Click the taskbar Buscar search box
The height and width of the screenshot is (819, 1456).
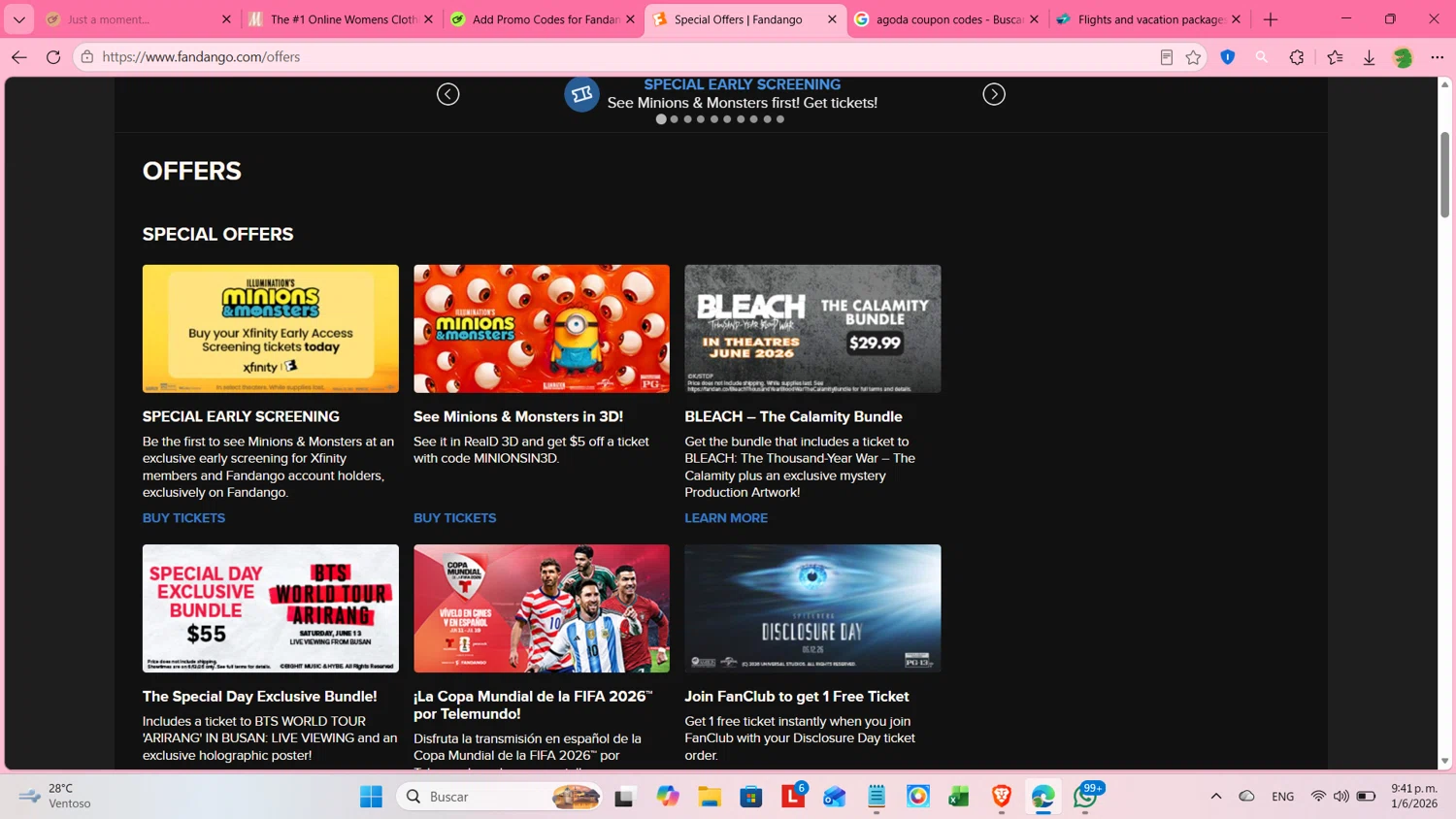(499, 797)
